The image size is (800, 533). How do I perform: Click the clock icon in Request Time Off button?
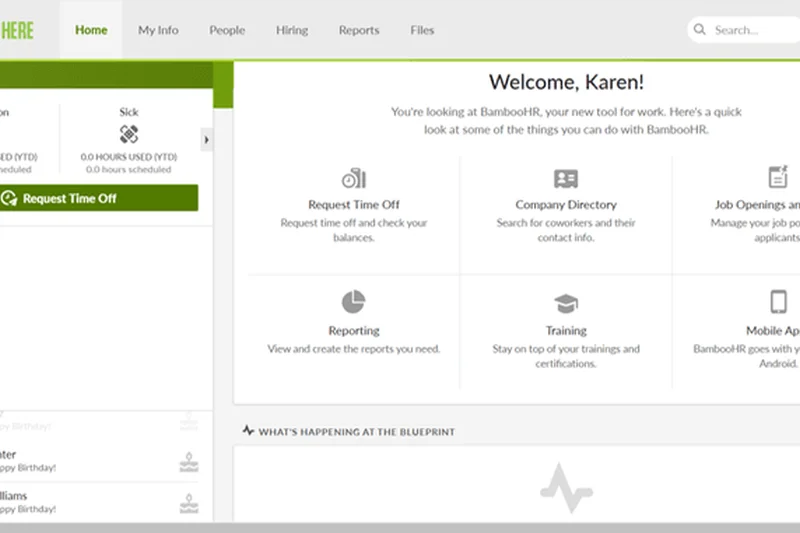[x=9, y=198]
